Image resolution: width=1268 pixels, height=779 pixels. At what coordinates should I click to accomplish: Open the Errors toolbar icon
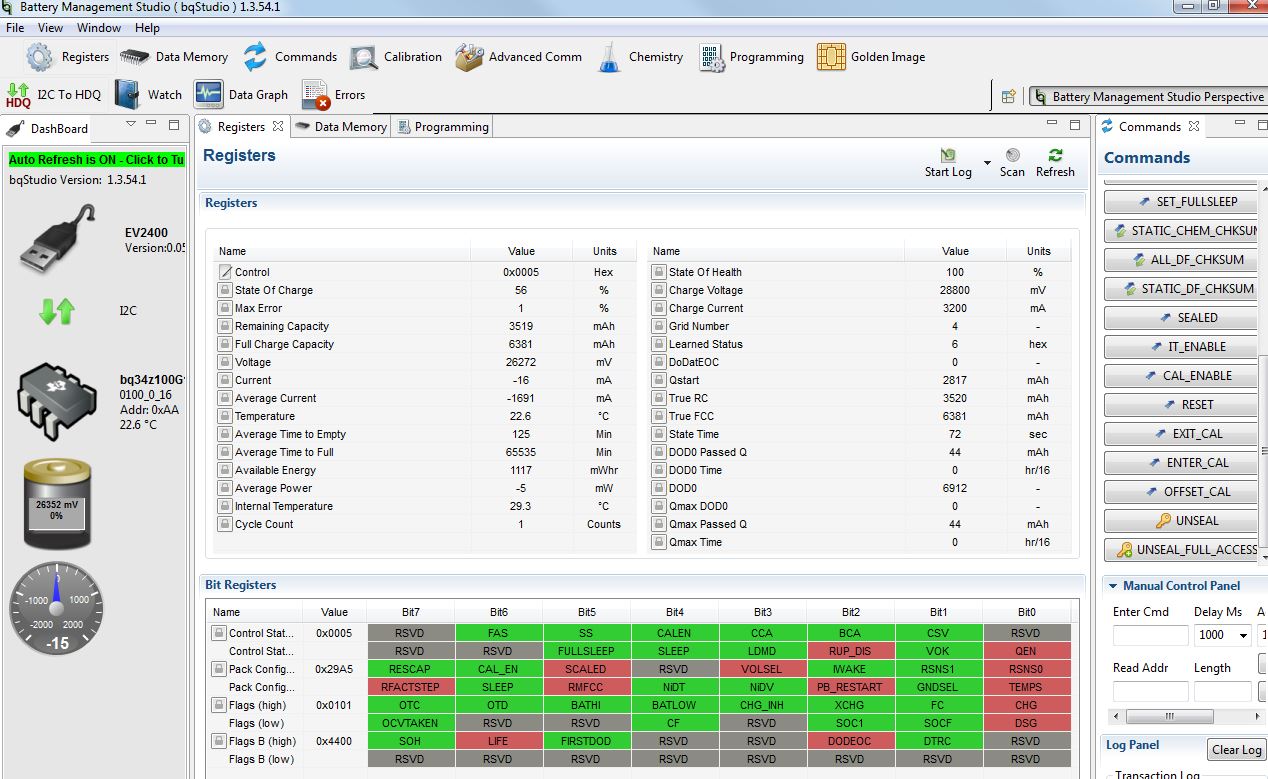coord(315,95)
